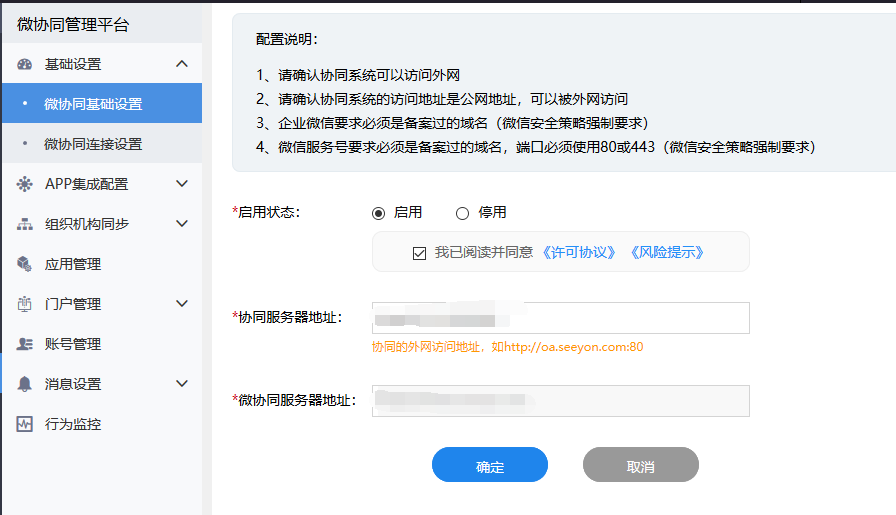Open the 《许可协议》 link

578,252
